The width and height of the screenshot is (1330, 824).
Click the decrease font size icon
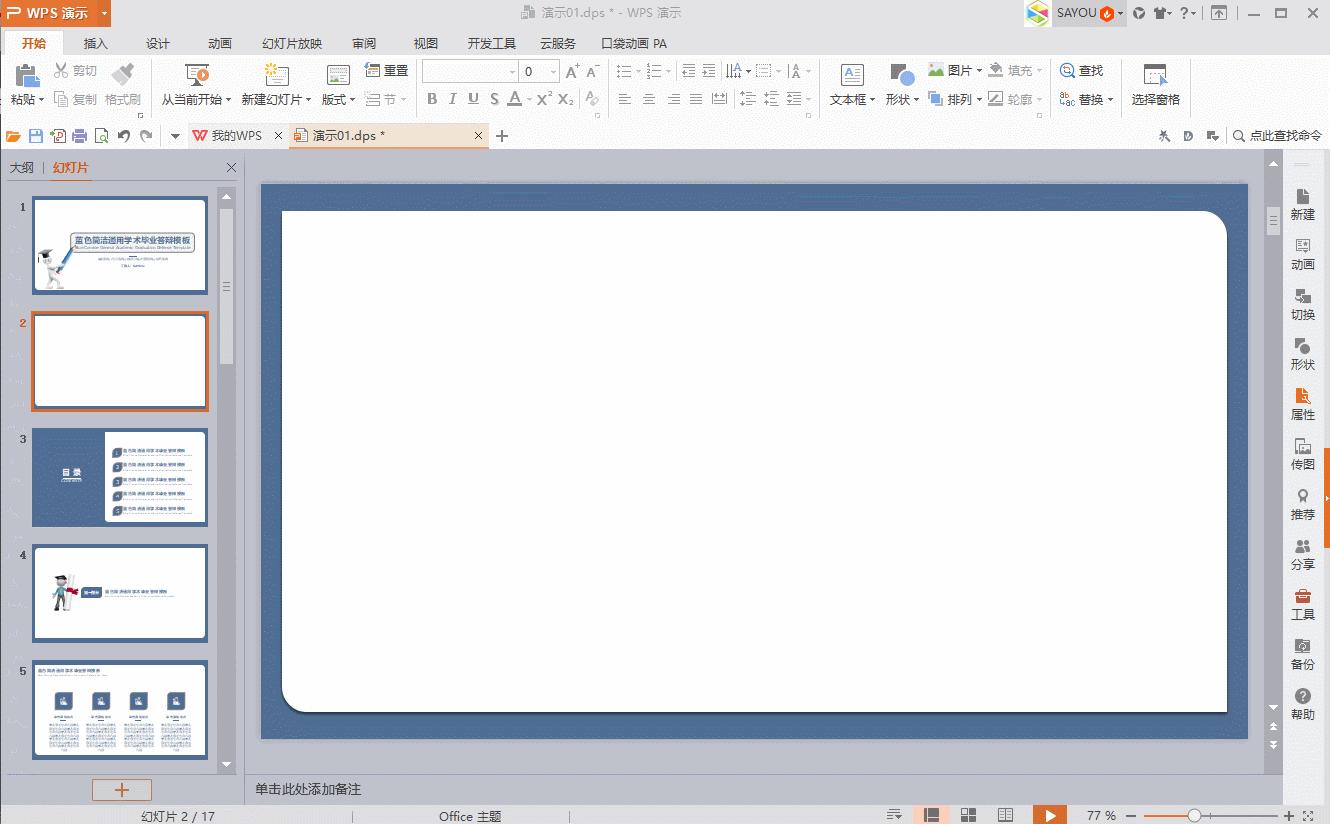tap(593, 71)
